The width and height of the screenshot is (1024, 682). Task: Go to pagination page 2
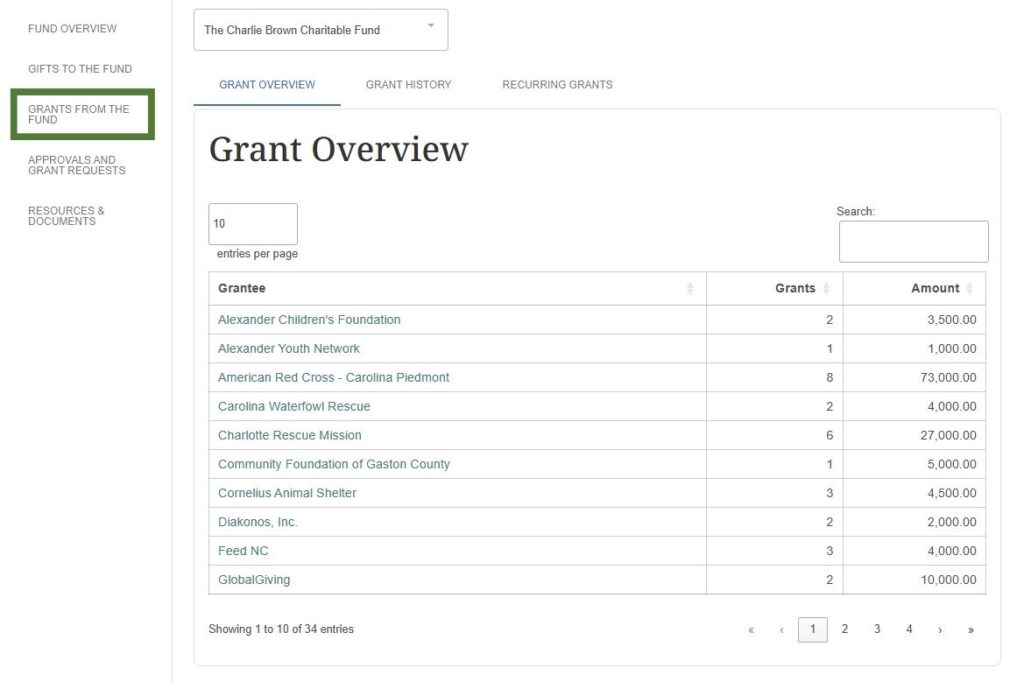click(x=844, y=629)
